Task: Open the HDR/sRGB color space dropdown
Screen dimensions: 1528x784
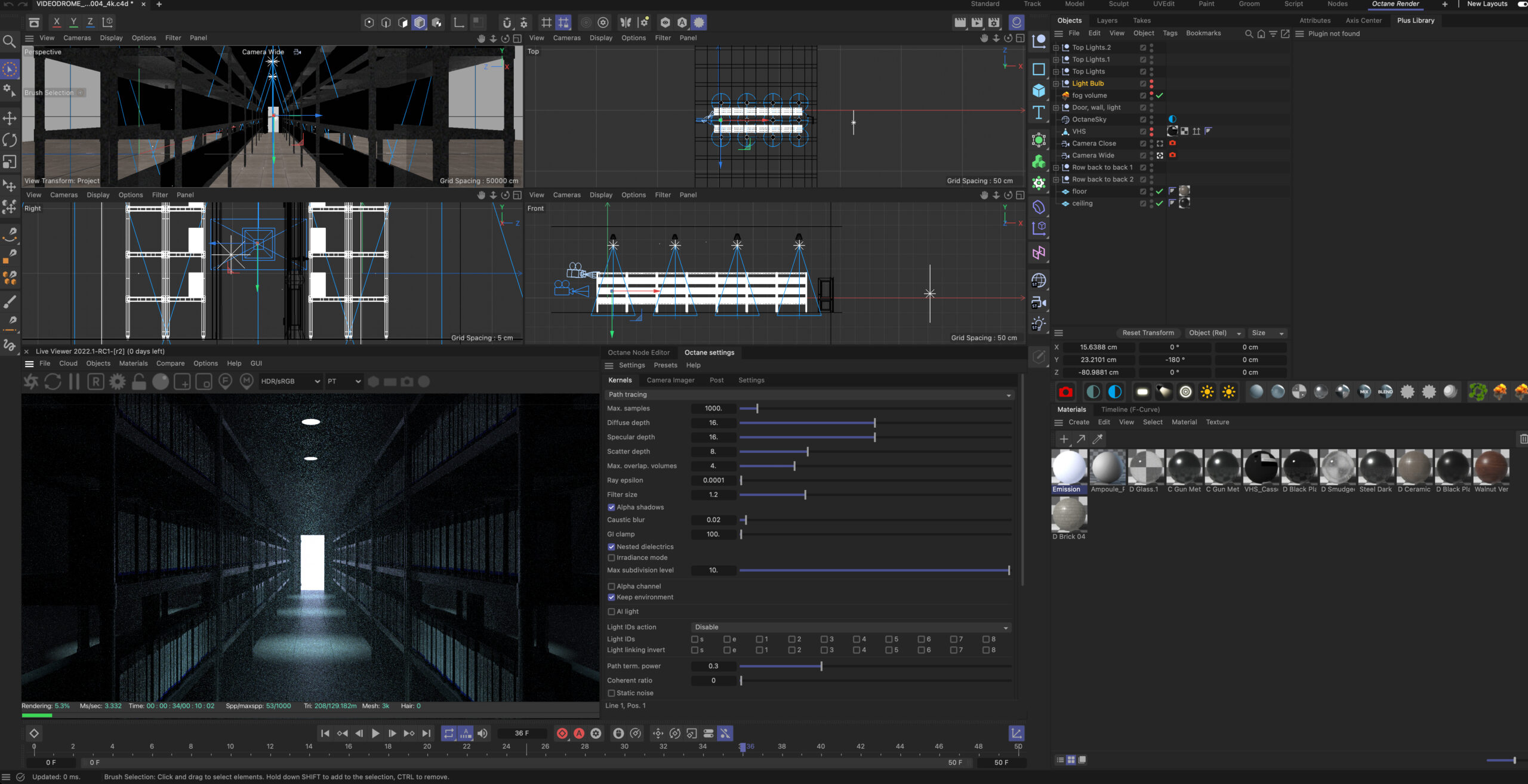Action: click(x=290, y=382)
